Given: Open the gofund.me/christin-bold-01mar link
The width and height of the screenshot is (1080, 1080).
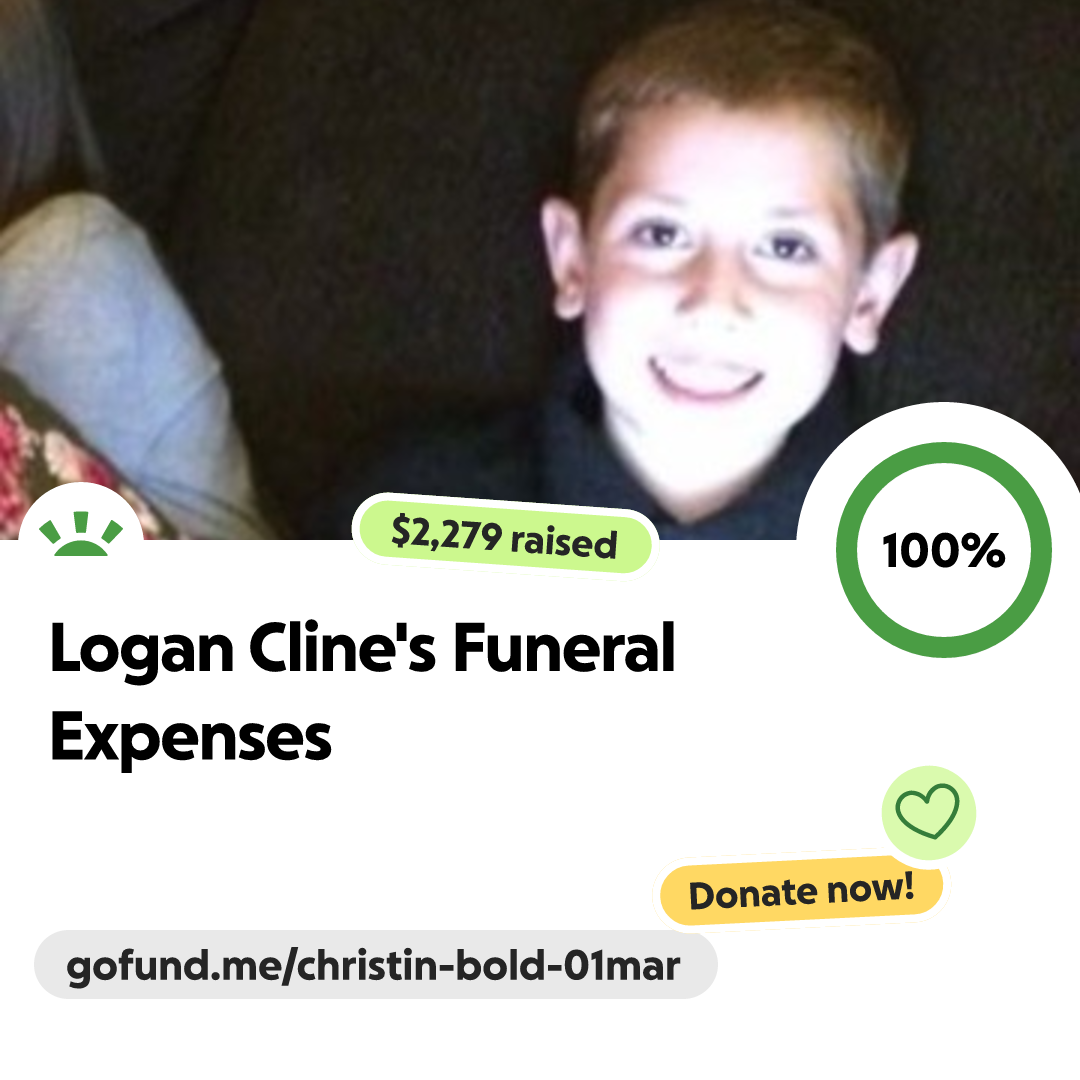Looking at the screenshot, I should [x=373, y=965].
